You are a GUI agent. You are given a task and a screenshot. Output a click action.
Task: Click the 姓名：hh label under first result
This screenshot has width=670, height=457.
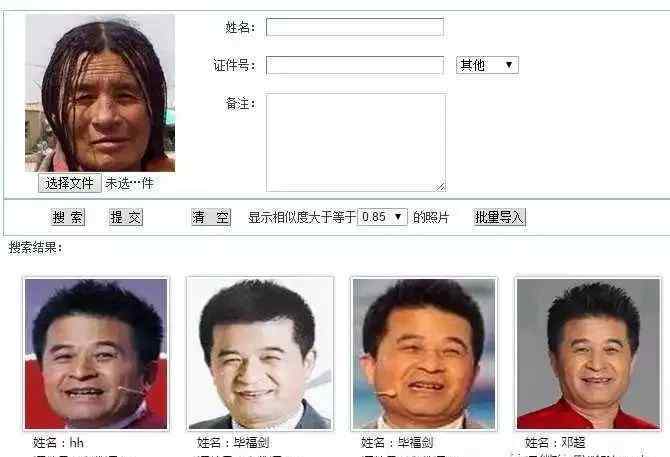tap(58, 442)
